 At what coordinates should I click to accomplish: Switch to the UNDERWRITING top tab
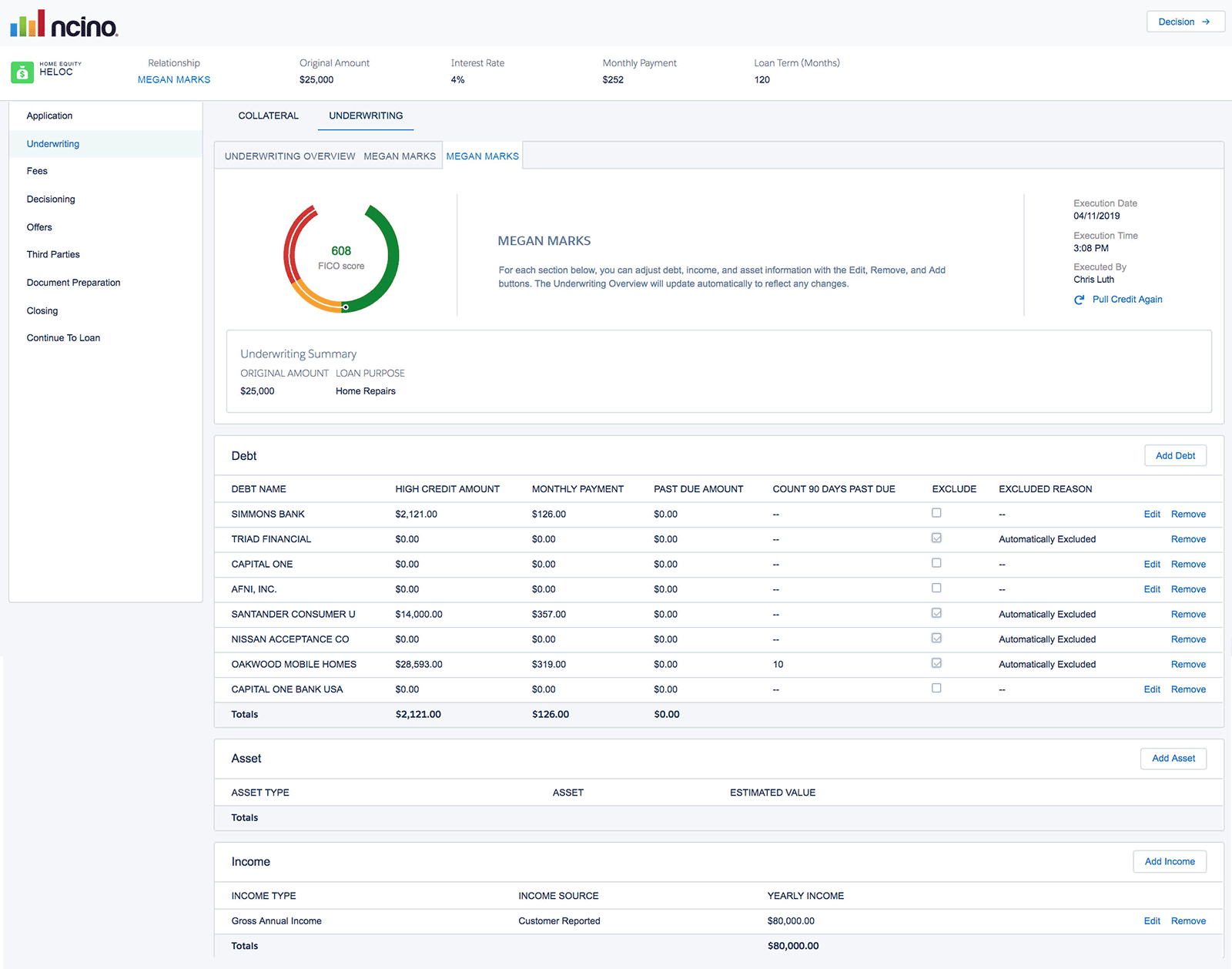(x=366, y=116)
